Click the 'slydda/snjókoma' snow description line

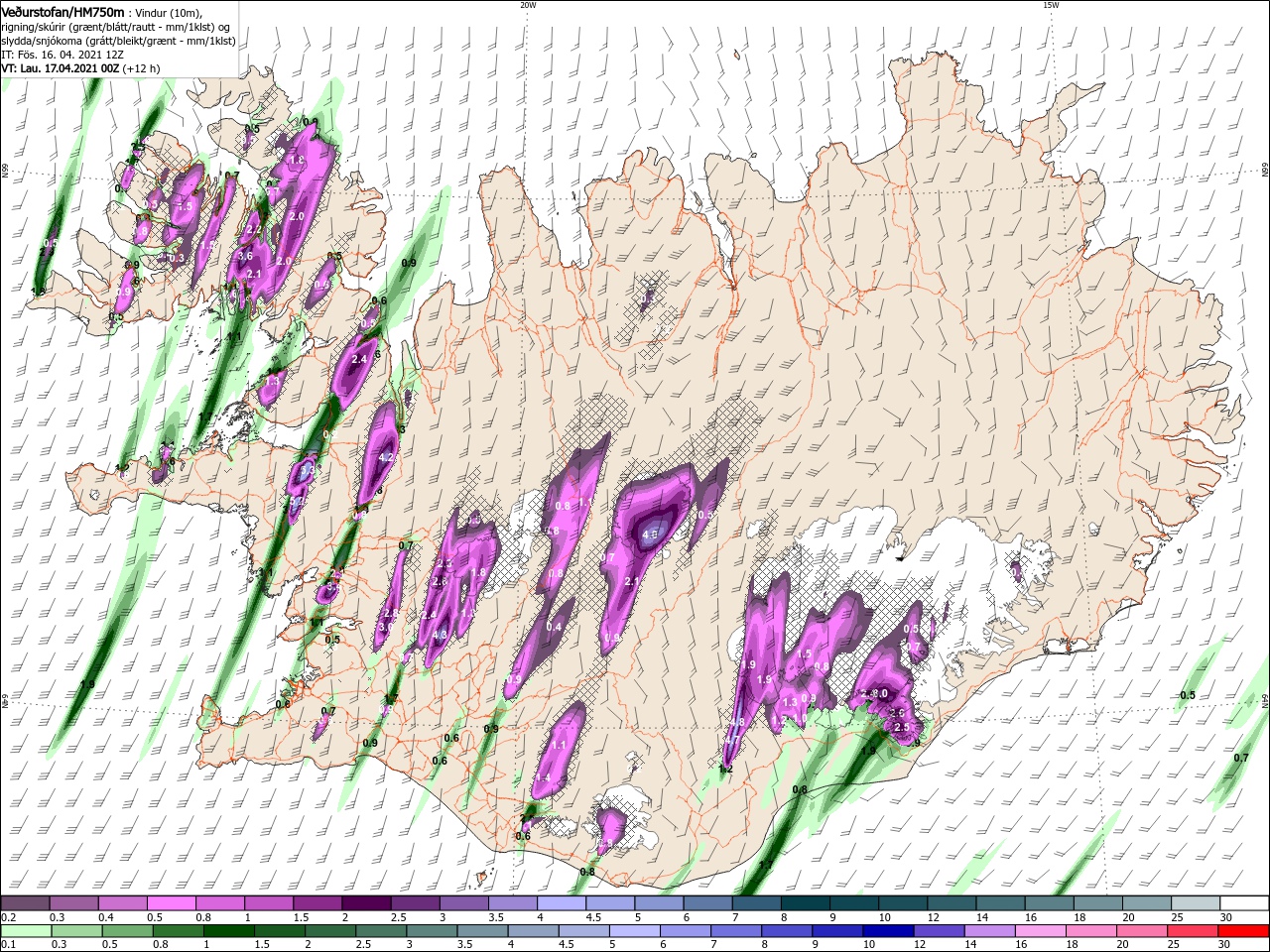pos(118,41)
